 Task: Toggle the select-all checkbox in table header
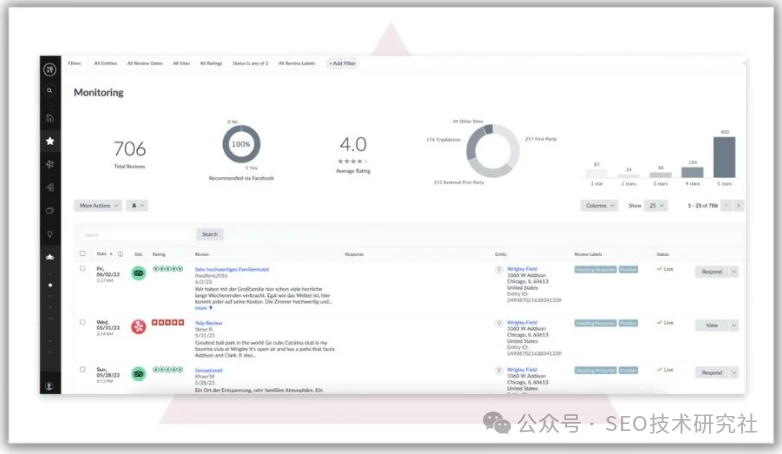[83, 254]
